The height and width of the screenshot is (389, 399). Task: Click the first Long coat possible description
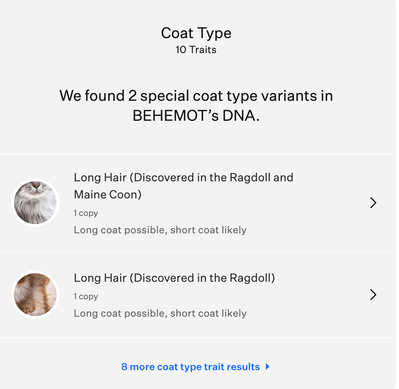coord(160,230)
